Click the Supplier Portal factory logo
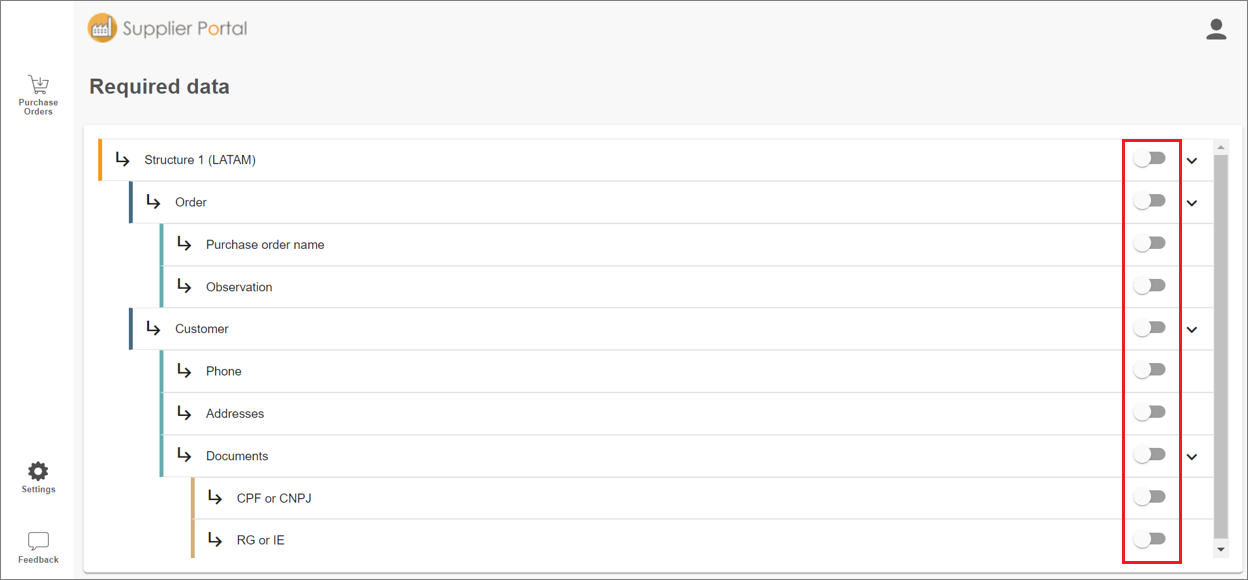The image size is (1248, 580). (x=102, y=28)
